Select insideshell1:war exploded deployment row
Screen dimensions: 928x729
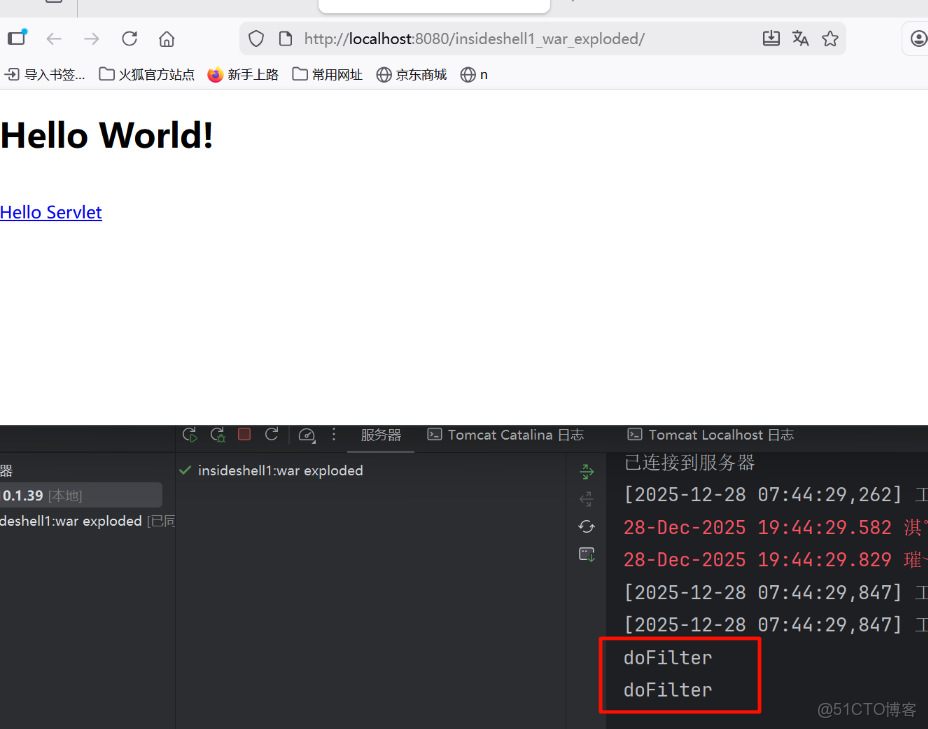(x=271, y=470)
